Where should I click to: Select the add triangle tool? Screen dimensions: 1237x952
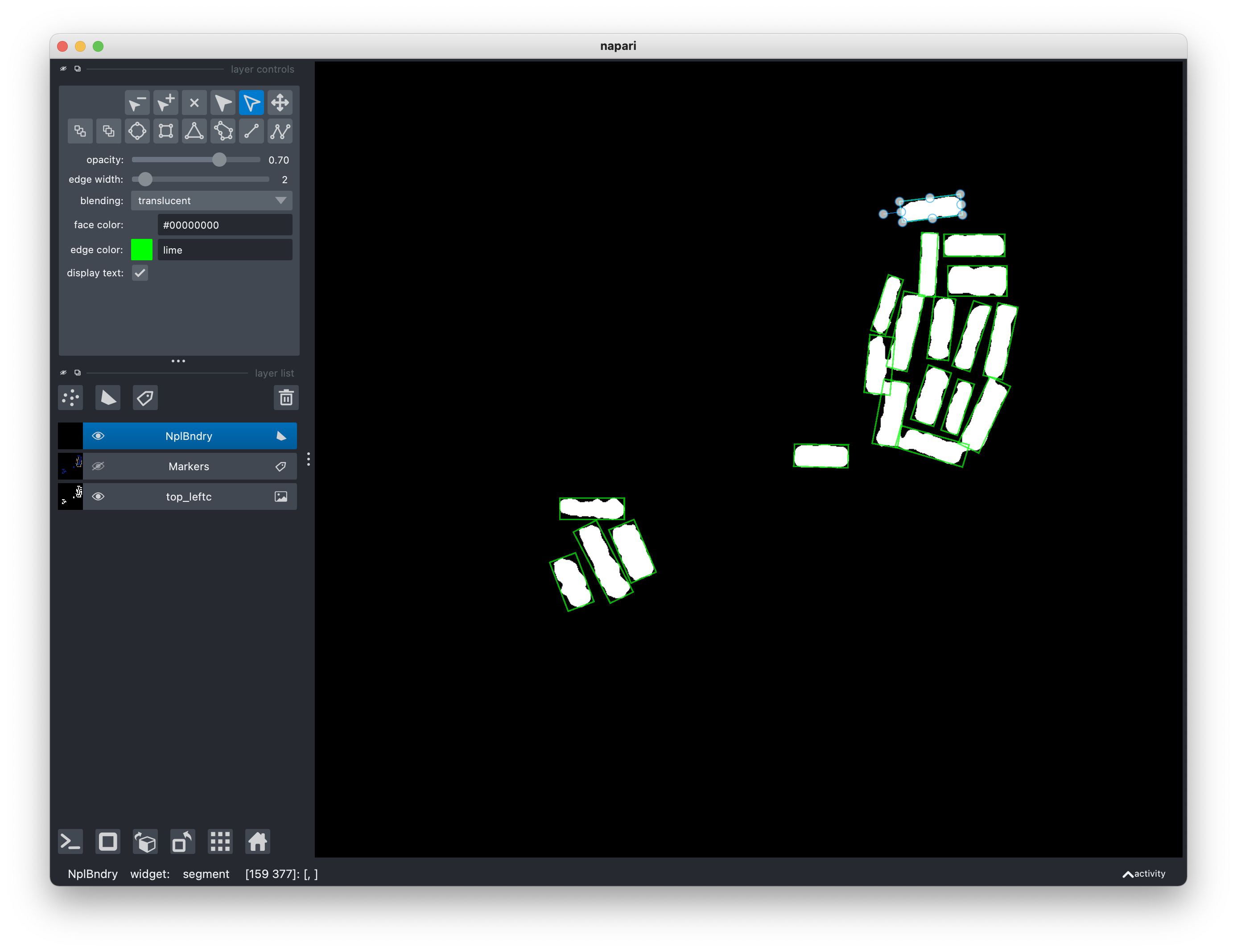click(194, 131)
